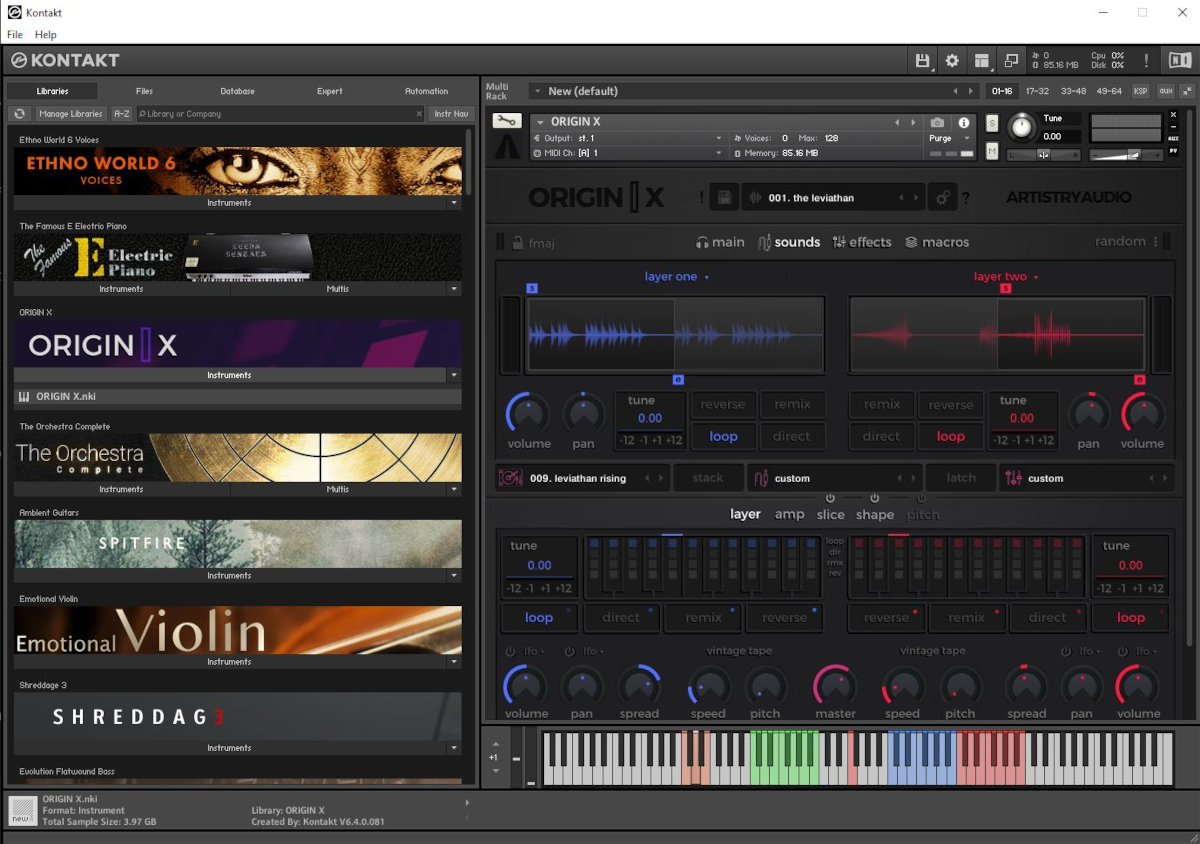Click the question mark help icon
Image resolution: width=1200 pixels, height=844 pixels.
click(x=966, y=199)
